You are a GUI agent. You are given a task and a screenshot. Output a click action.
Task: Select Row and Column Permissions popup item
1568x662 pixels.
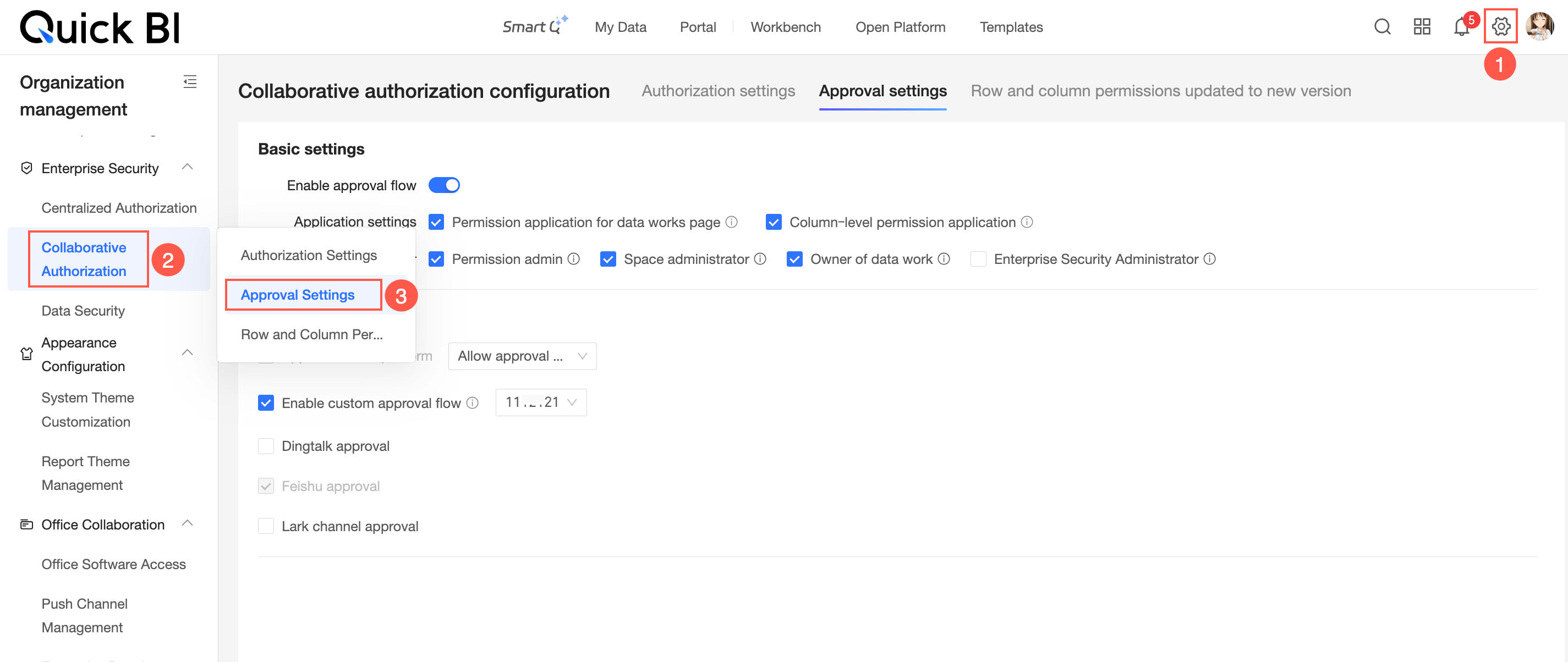[311, 335]
